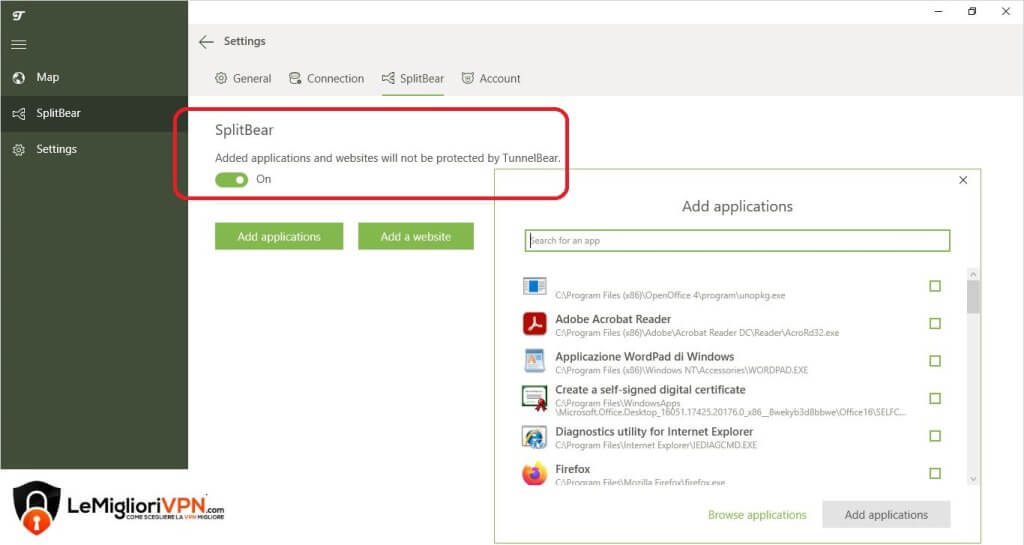1024x545 pixels.
Task: Click the Browse applications link
Action: (757, 515)
